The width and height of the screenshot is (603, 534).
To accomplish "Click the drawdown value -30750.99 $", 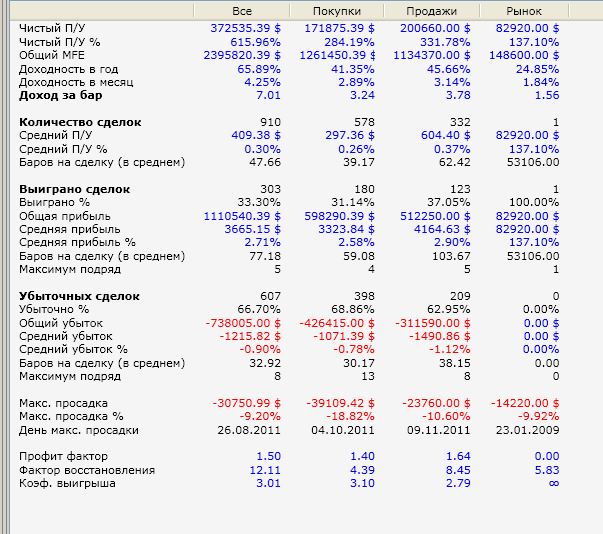I will (247, 403).
